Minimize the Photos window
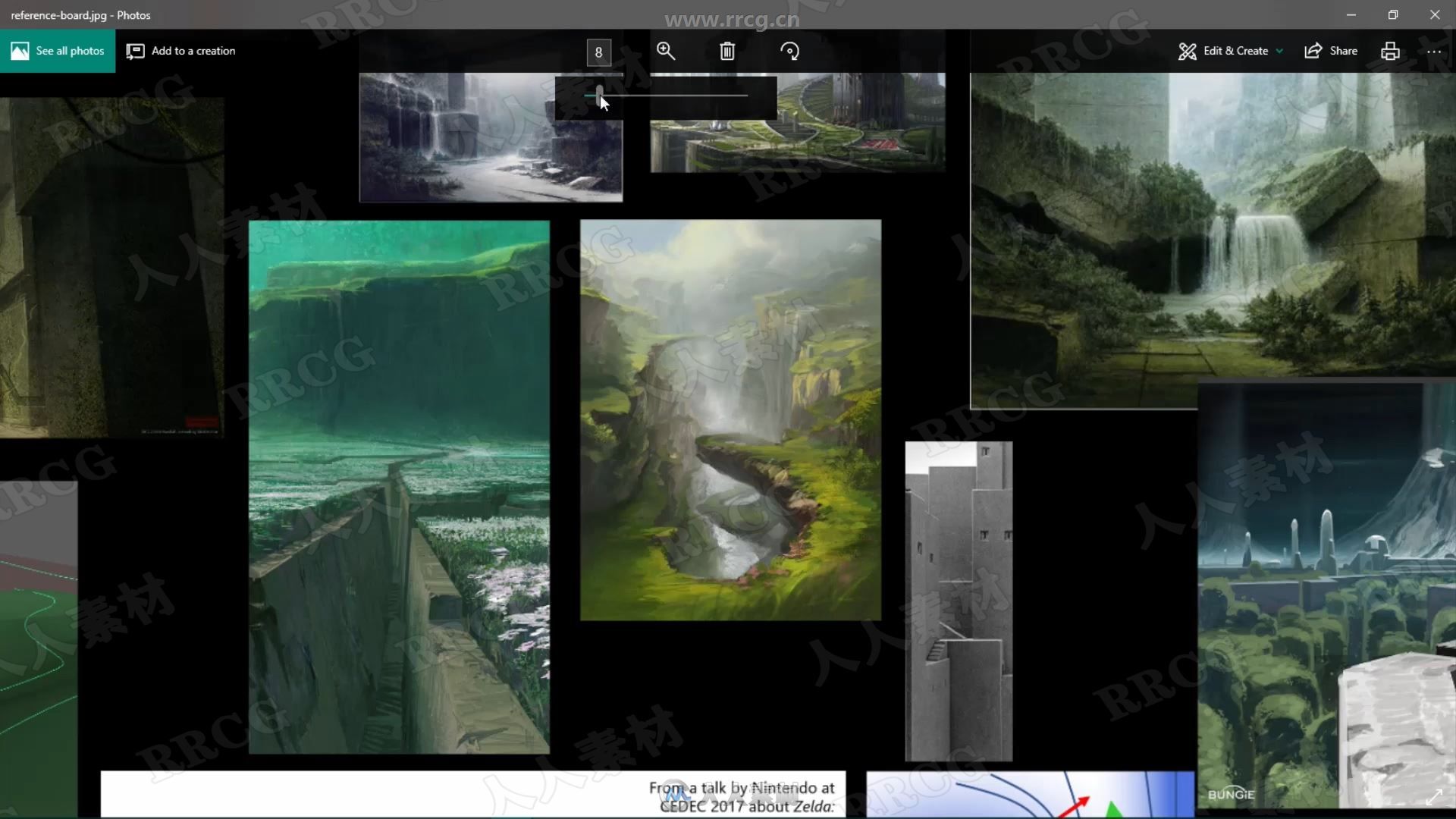This screenshot has width=1456, height=819. click(1351, 14)
